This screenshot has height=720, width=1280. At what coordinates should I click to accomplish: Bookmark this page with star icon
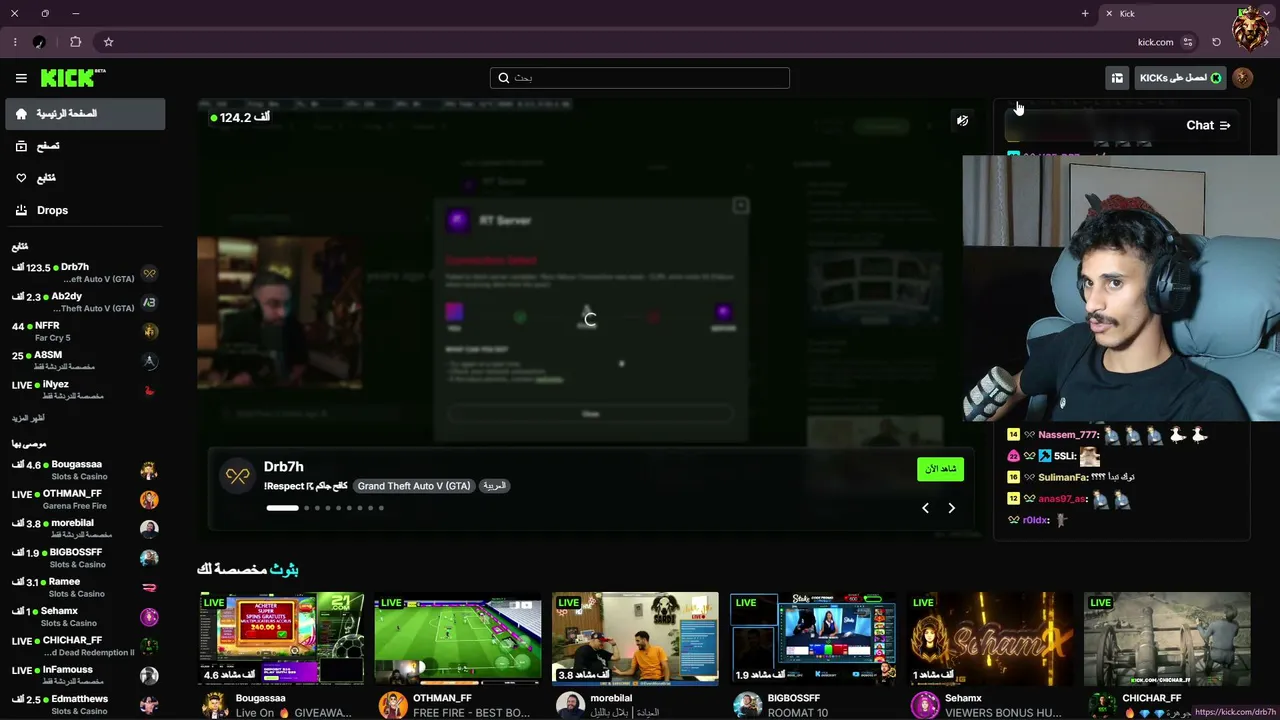108,42
